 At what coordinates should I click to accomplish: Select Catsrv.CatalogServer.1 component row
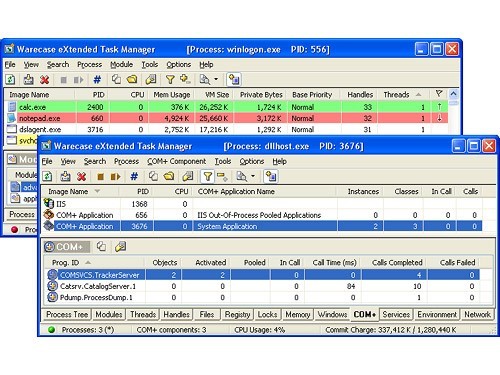(x=262, y=286)
